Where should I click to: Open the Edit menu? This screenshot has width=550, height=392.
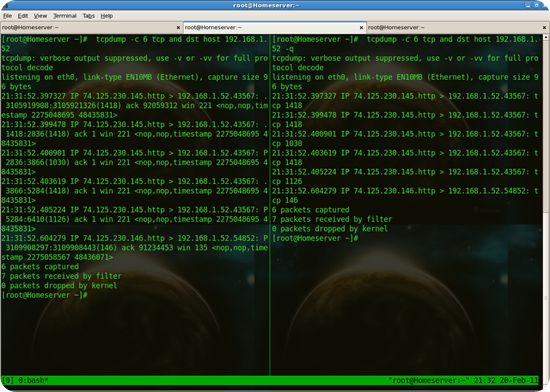(x=23, y=16)
